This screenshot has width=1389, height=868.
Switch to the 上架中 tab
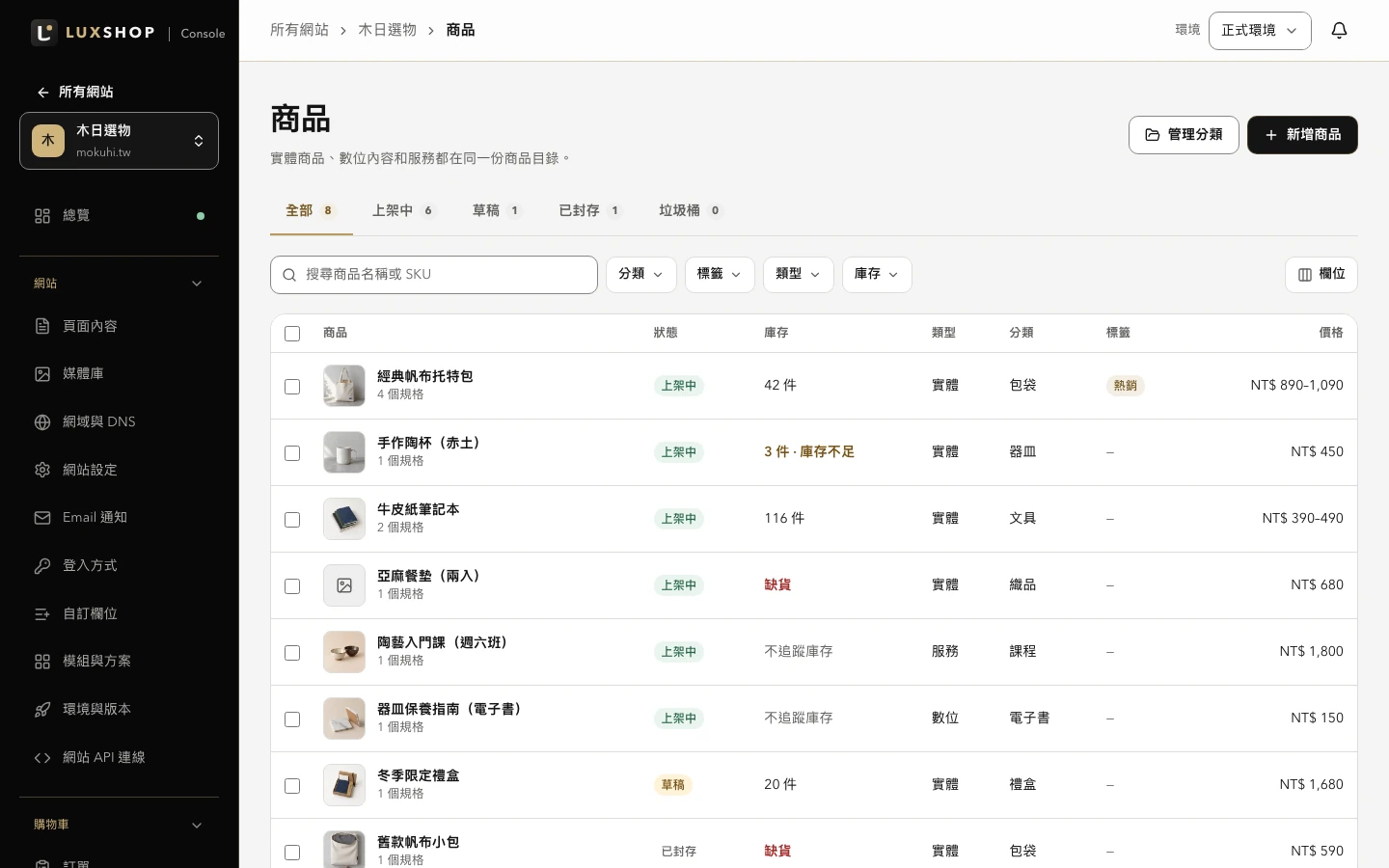pos(403,211)
